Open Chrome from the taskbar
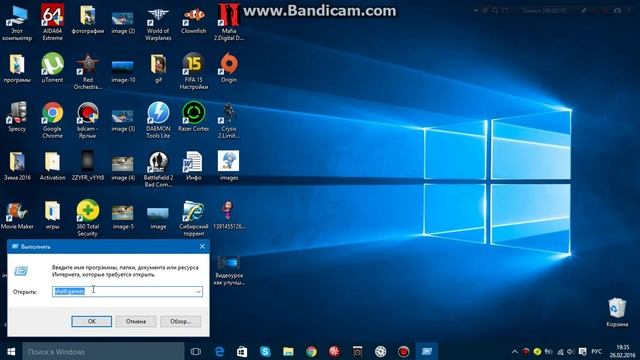This screenshot has width=640, height=360. click(311, 351)
